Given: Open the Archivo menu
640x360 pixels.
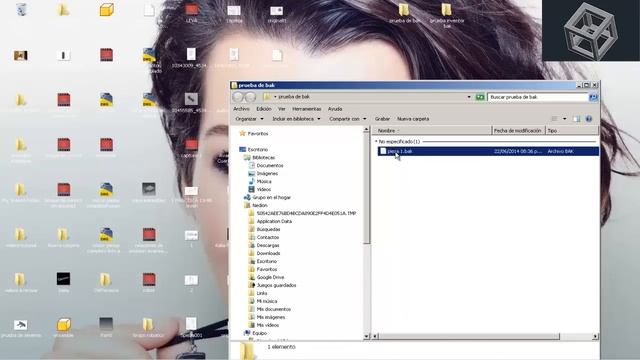Looking at the screenshot, I should tap(241, 109).
